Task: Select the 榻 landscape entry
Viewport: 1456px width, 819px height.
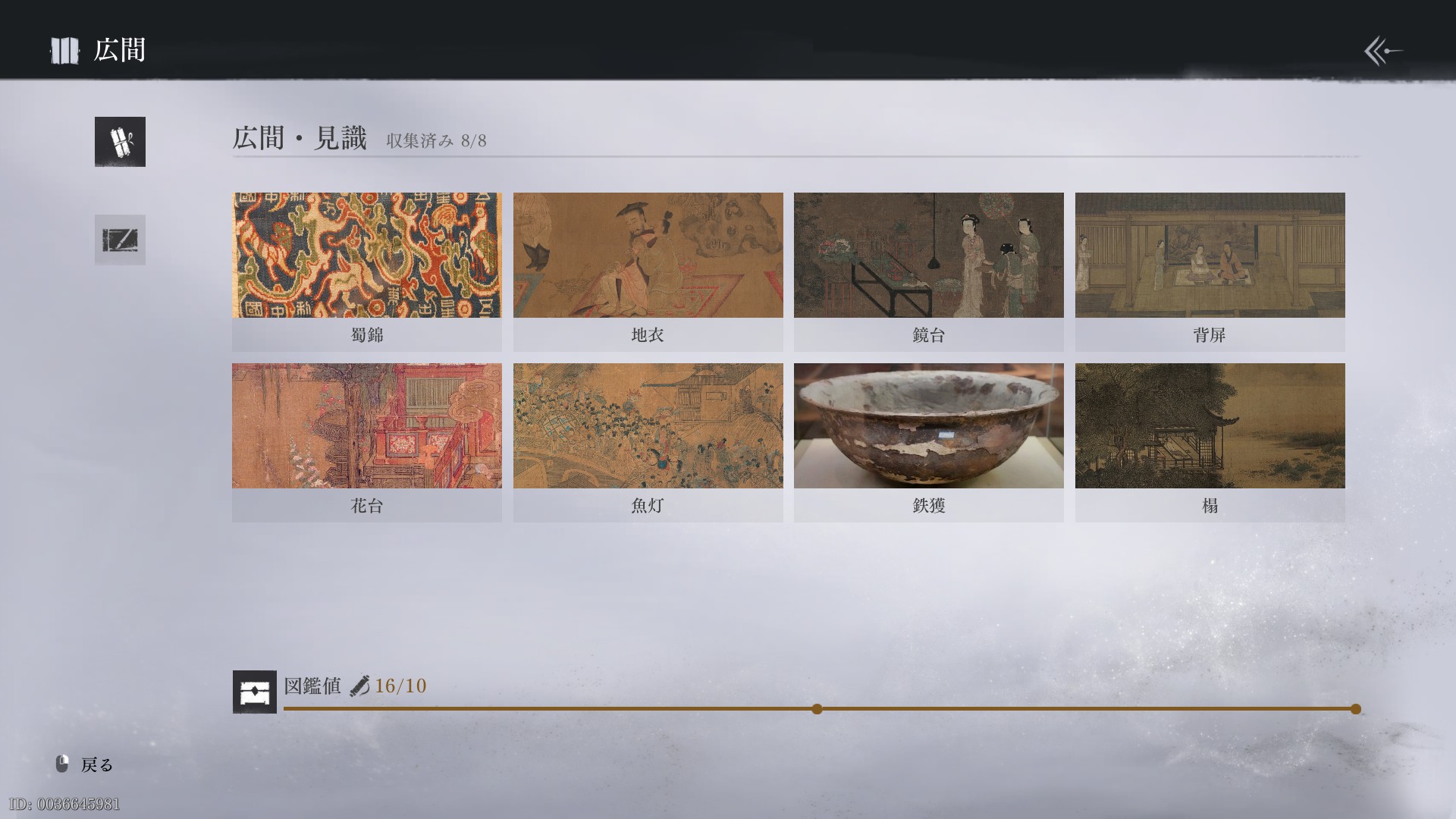Action: [1210, 442]
